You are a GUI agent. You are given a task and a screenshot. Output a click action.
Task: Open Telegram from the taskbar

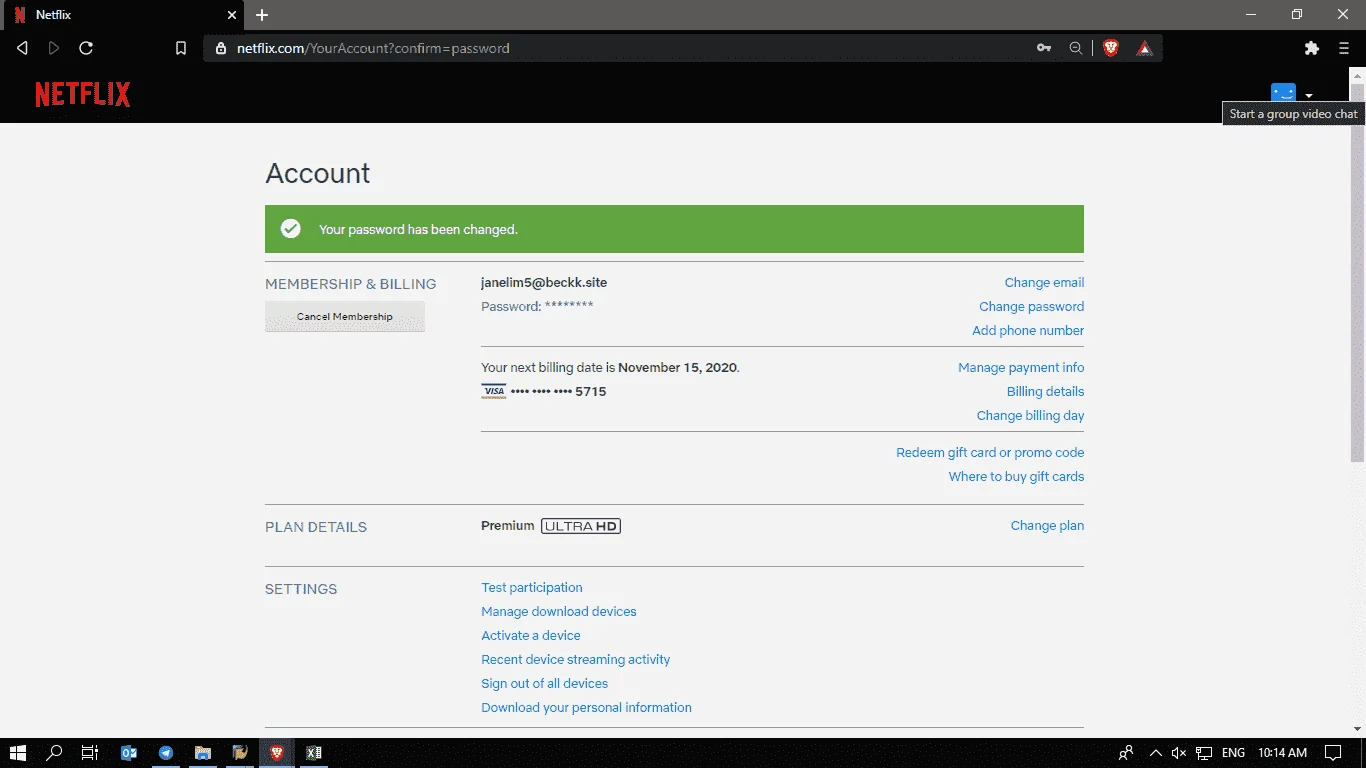point(166,753)
